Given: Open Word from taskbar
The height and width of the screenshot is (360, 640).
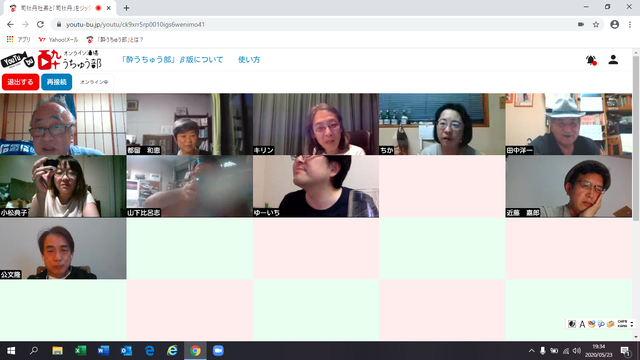Looking at the screenshot, I should pos(103,351).
